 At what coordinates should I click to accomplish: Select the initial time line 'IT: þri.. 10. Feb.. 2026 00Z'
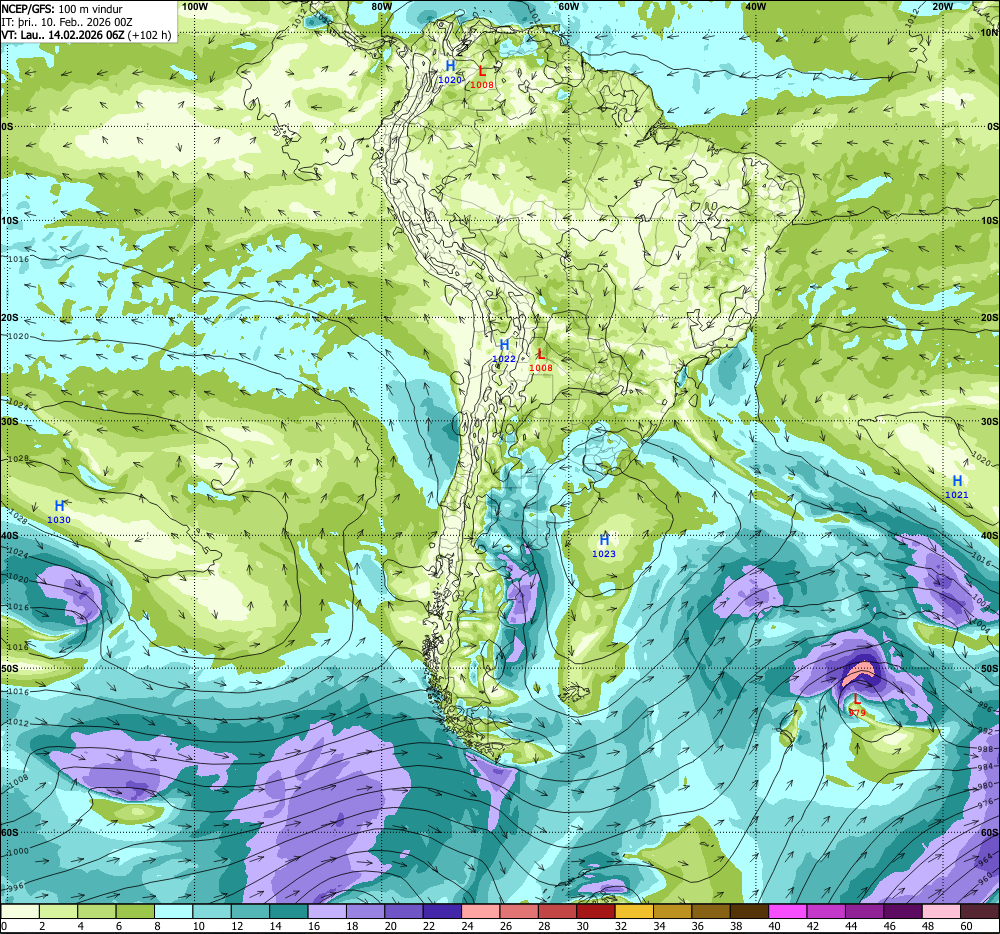coord(67,22)
